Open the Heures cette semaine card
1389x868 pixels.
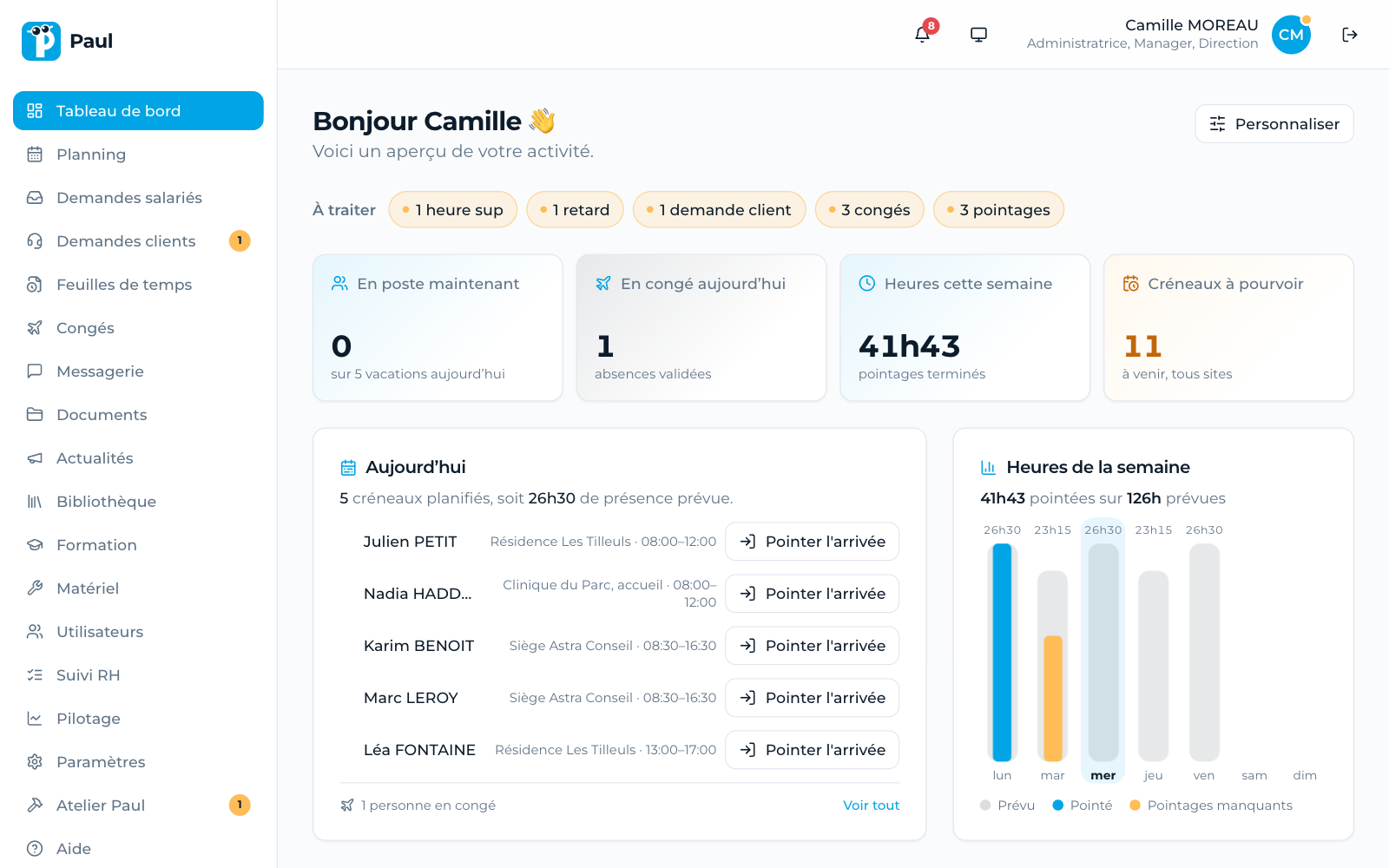pyautogui.click(x=964, y=328)
